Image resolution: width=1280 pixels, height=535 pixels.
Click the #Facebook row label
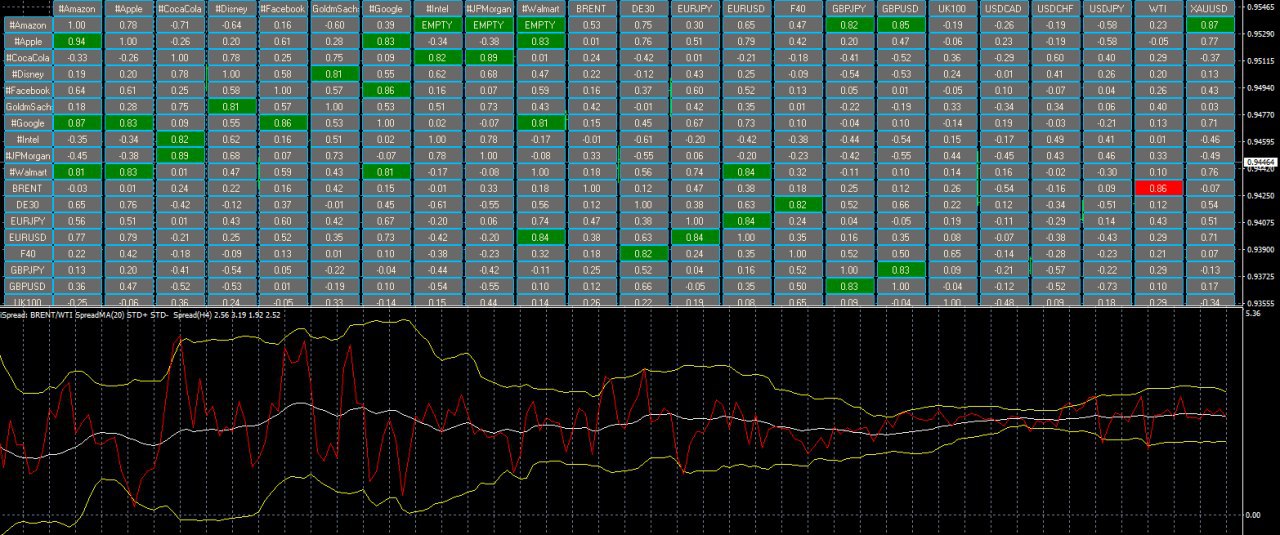(27, 90)
